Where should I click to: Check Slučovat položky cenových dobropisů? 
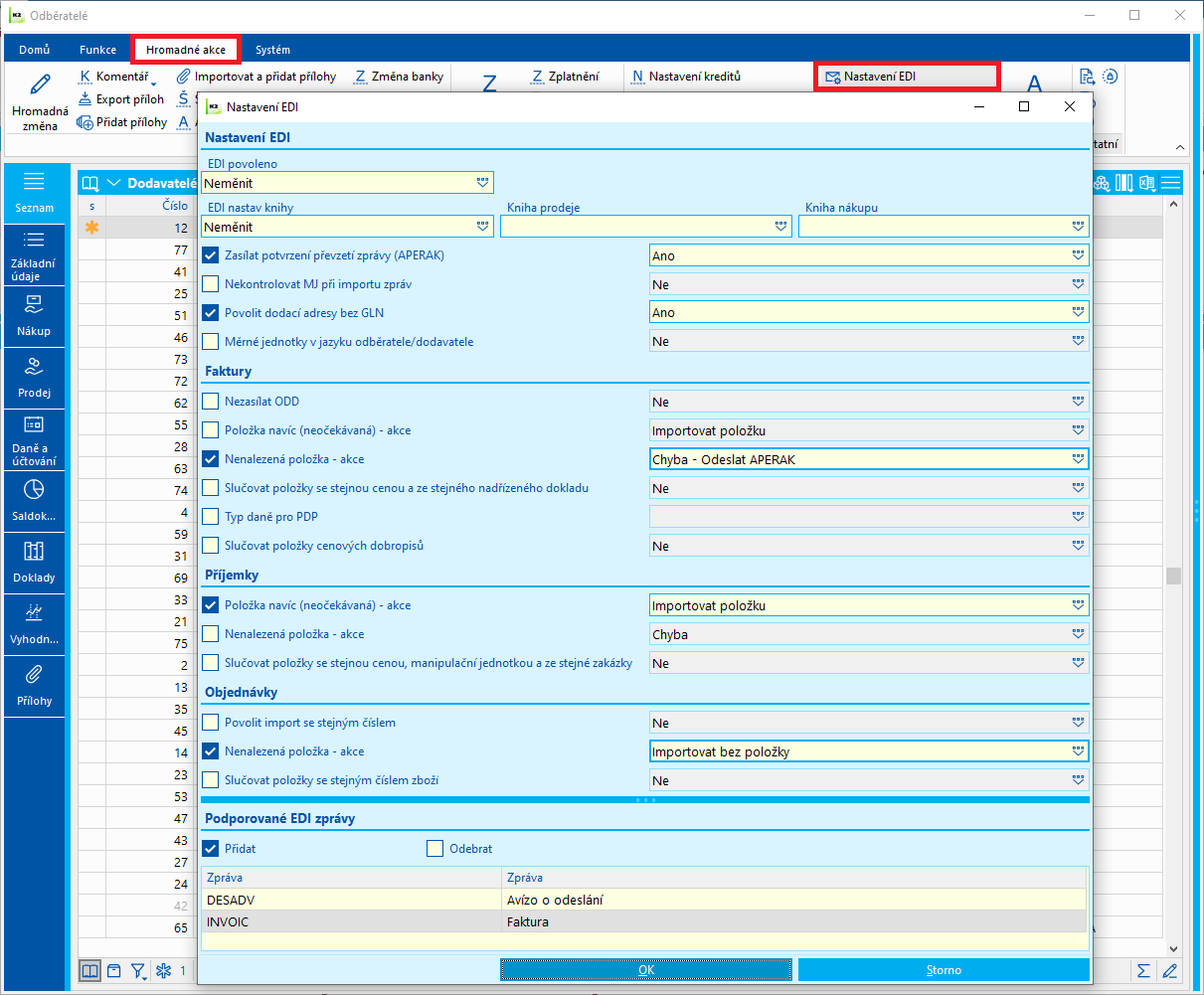[x=210, y=546]
